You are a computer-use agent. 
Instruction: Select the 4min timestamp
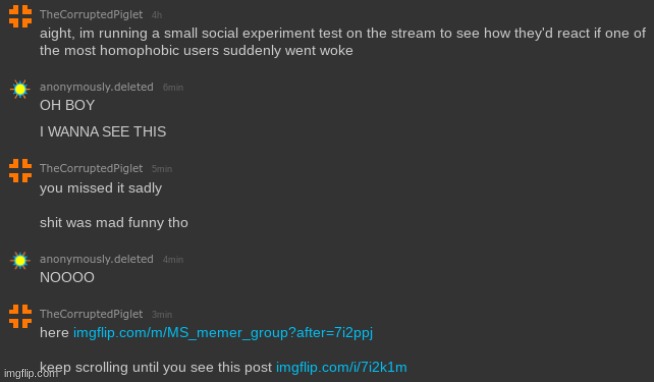(x=173, y=259)
